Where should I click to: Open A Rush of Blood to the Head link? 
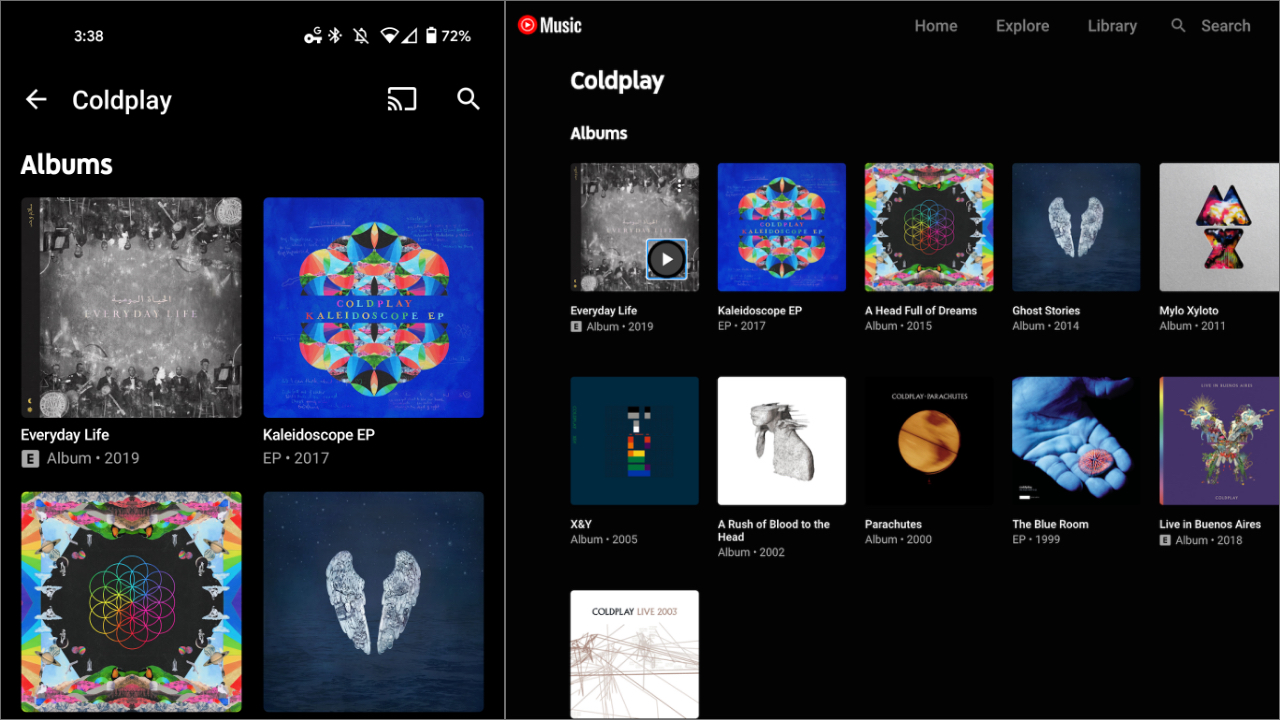pyautogui.click(x=774, y=530)
